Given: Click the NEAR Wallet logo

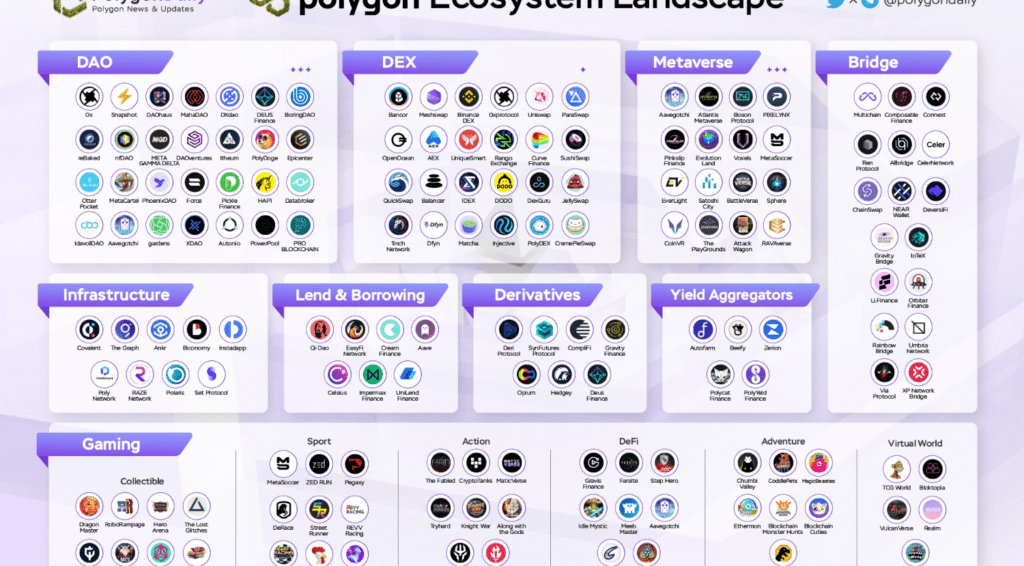Looking at the screenshot, I should pos(901,191).
